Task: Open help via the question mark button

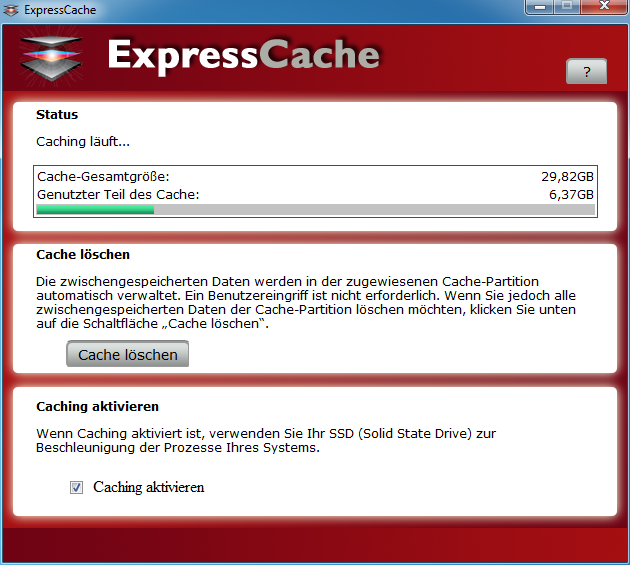Action: click(x=586, y=72)
